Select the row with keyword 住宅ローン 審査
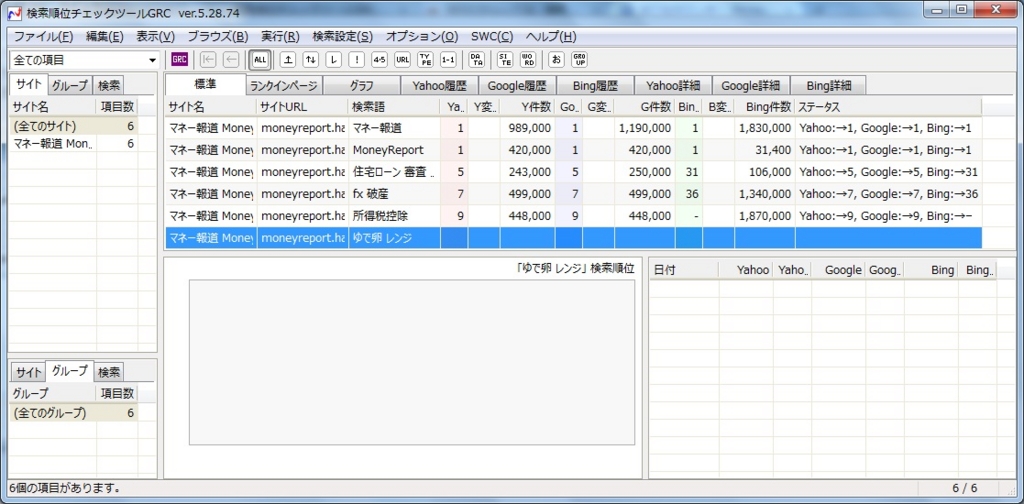The image size is (1024, 504). coord(573,172)
